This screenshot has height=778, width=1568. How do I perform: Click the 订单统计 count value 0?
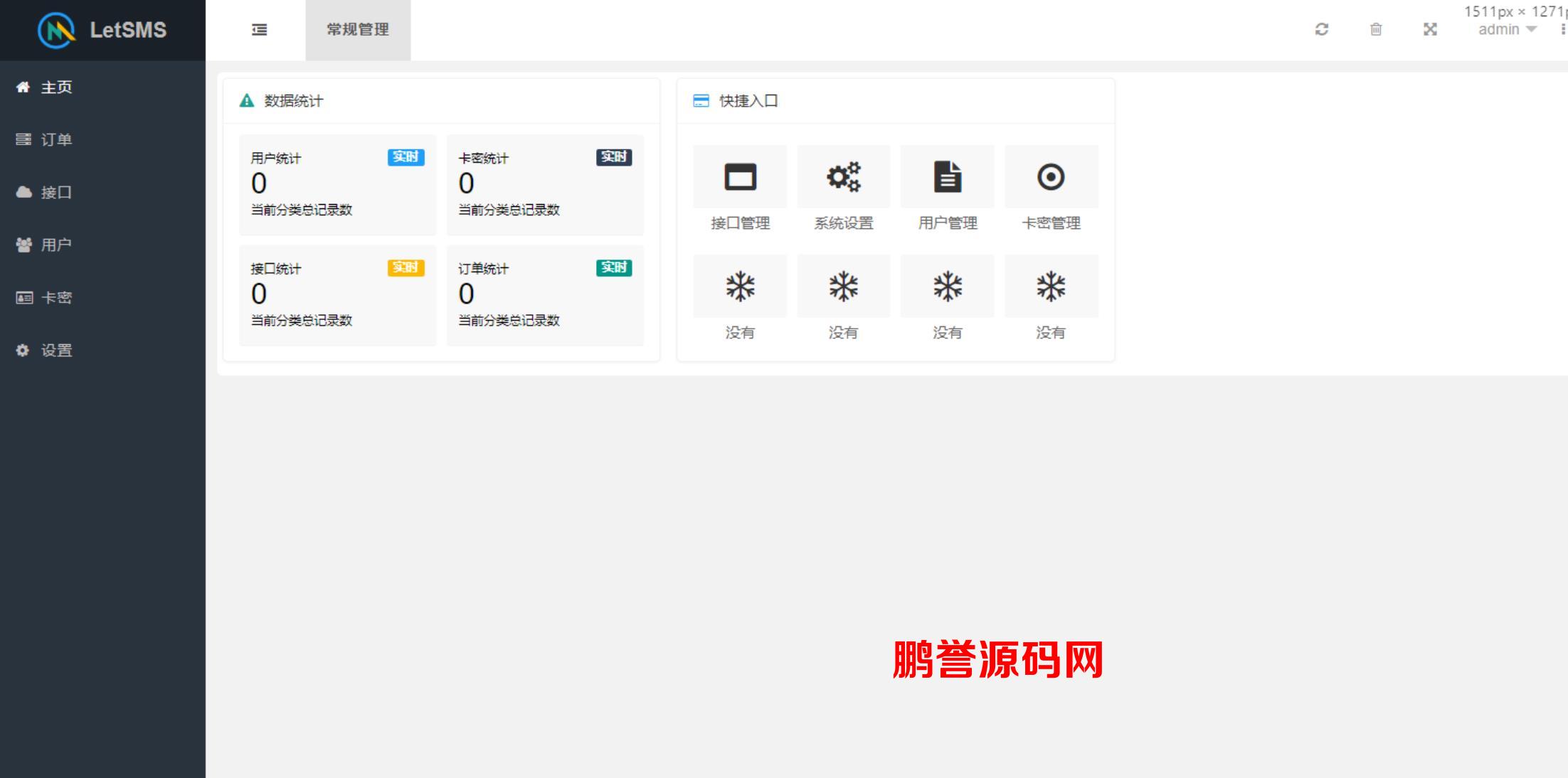466,294
